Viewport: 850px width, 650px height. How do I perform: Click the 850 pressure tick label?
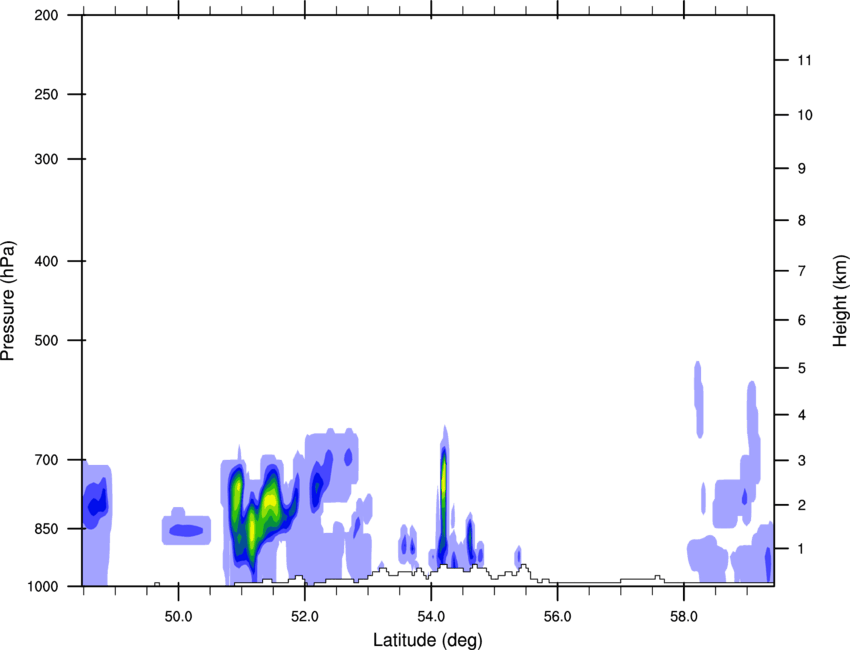point(46,529)
